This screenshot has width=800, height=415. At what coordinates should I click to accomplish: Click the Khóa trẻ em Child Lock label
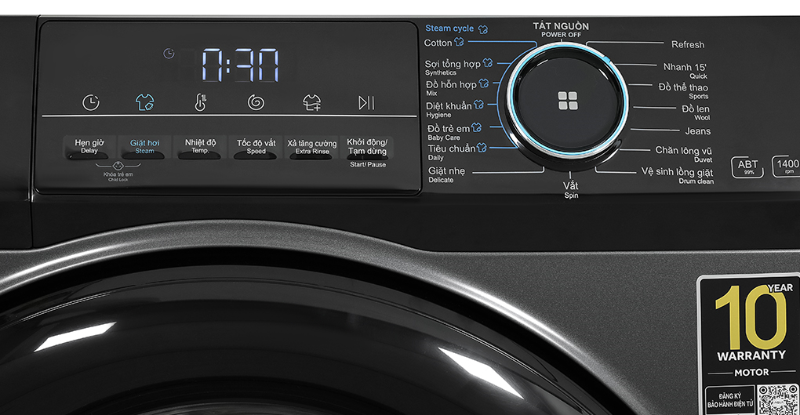pyautogui.click(x=118, y=177)
